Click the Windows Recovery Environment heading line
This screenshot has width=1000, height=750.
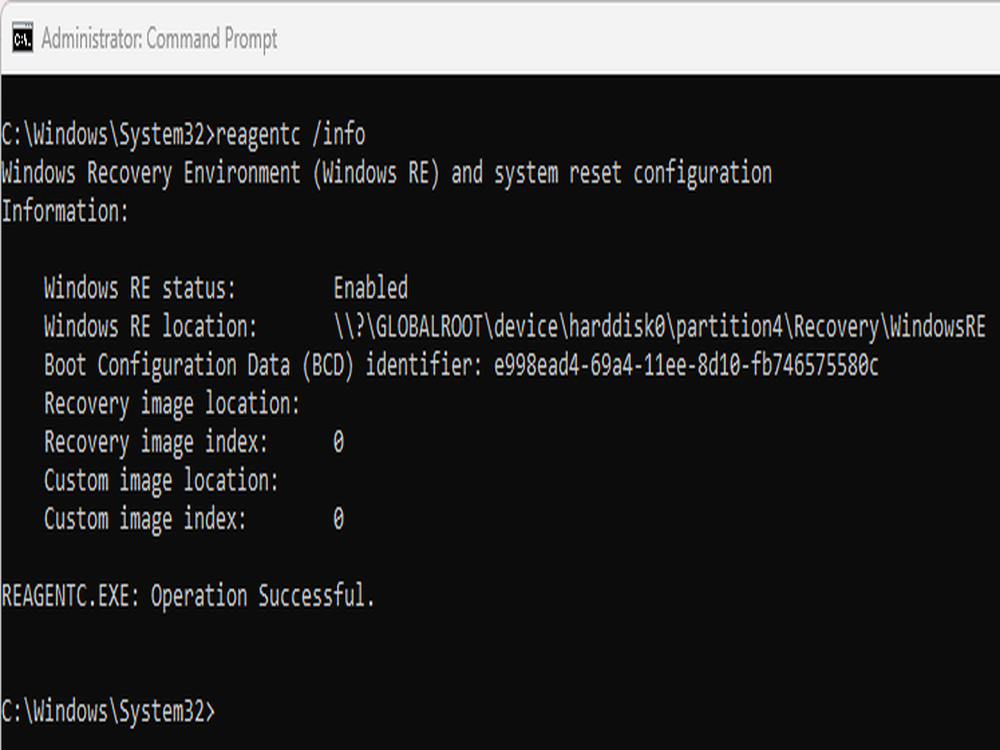tap(385, 173)
